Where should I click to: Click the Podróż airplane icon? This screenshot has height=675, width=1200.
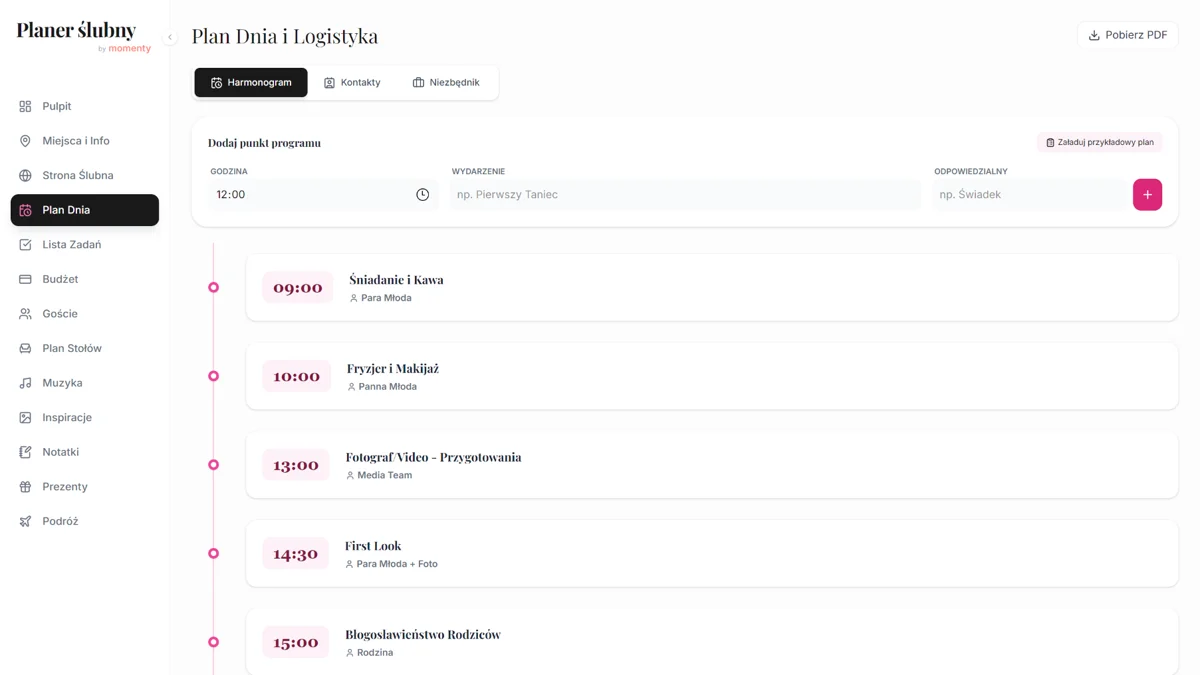tap(25, 521)
